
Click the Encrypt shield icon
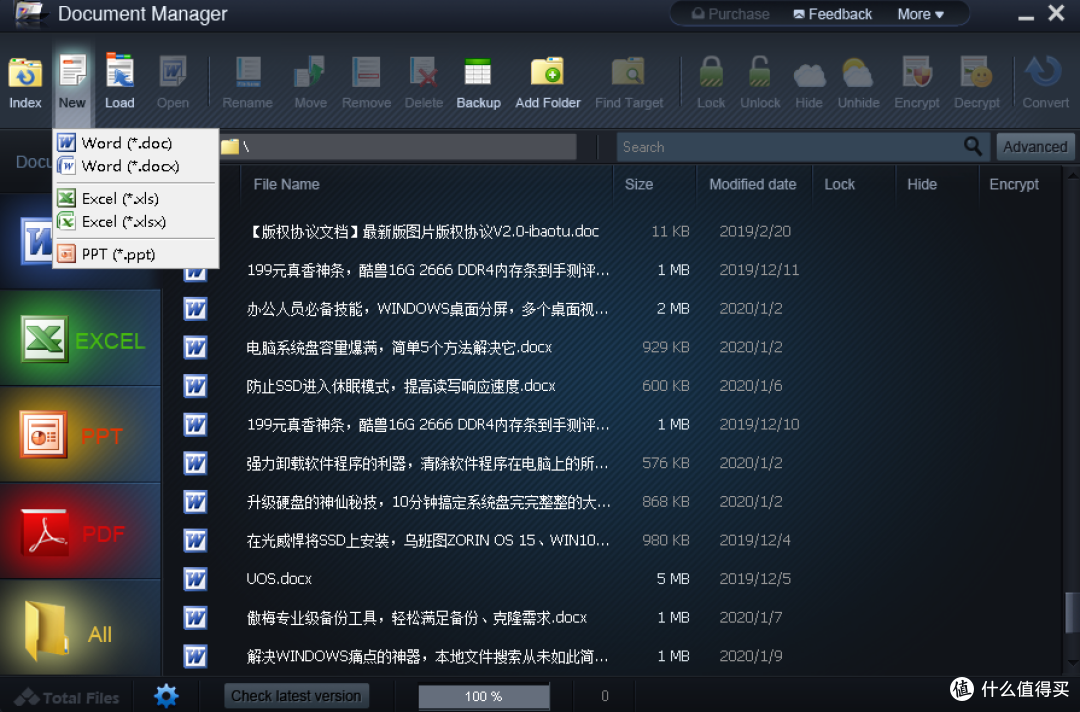(x=917, y=72)
